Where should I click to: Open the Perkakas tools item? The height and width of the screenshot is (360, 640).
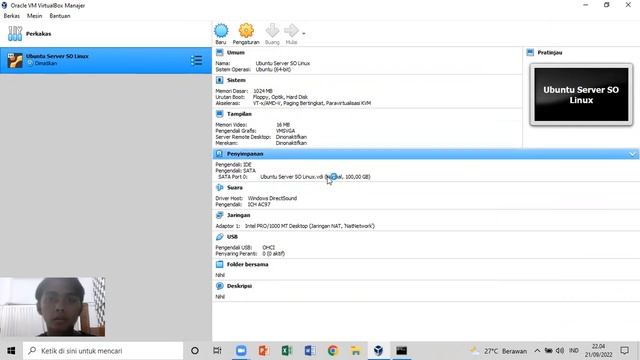[x=106, y=34]
